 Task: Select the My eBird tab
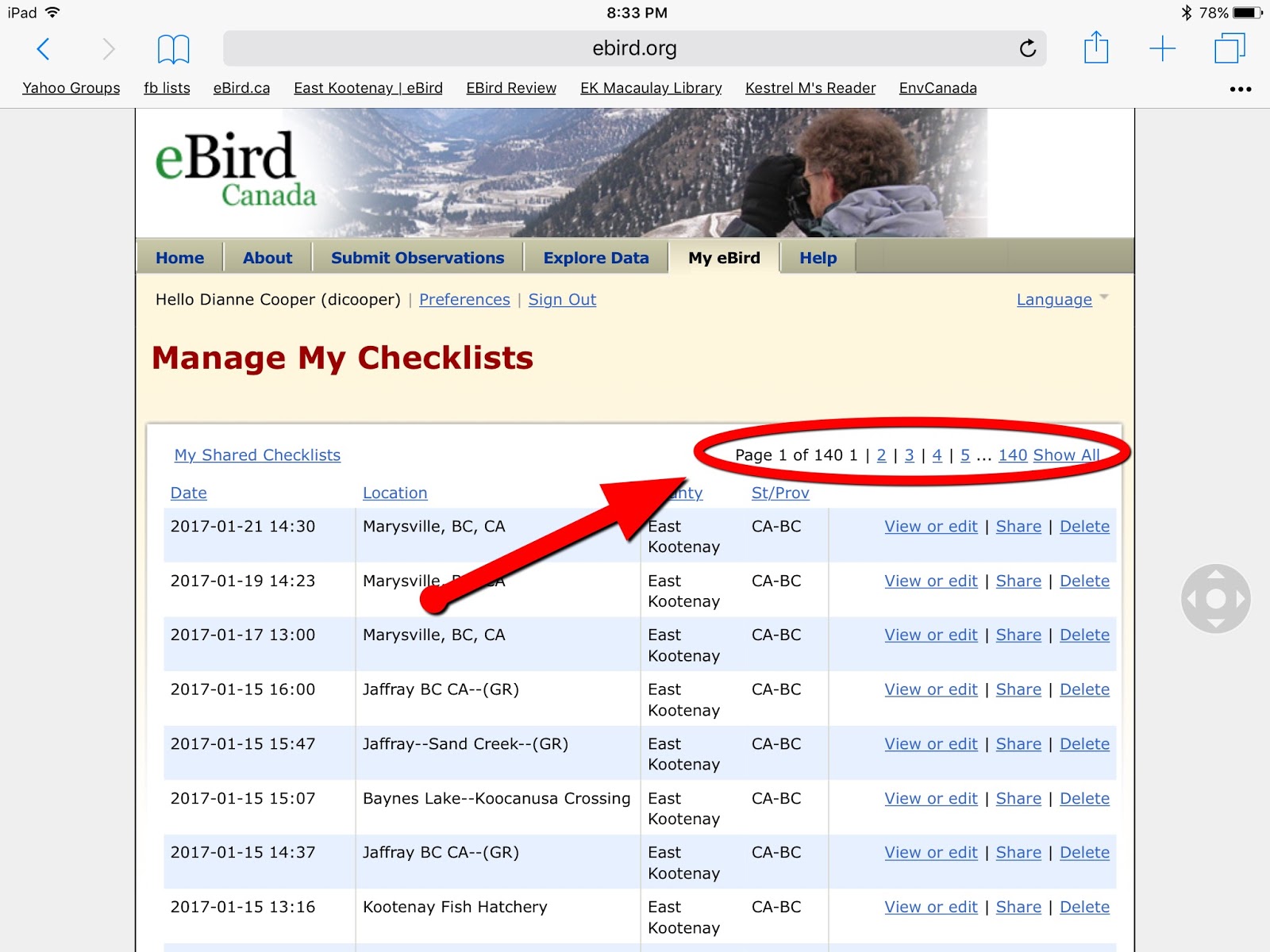tap(724, 258)
